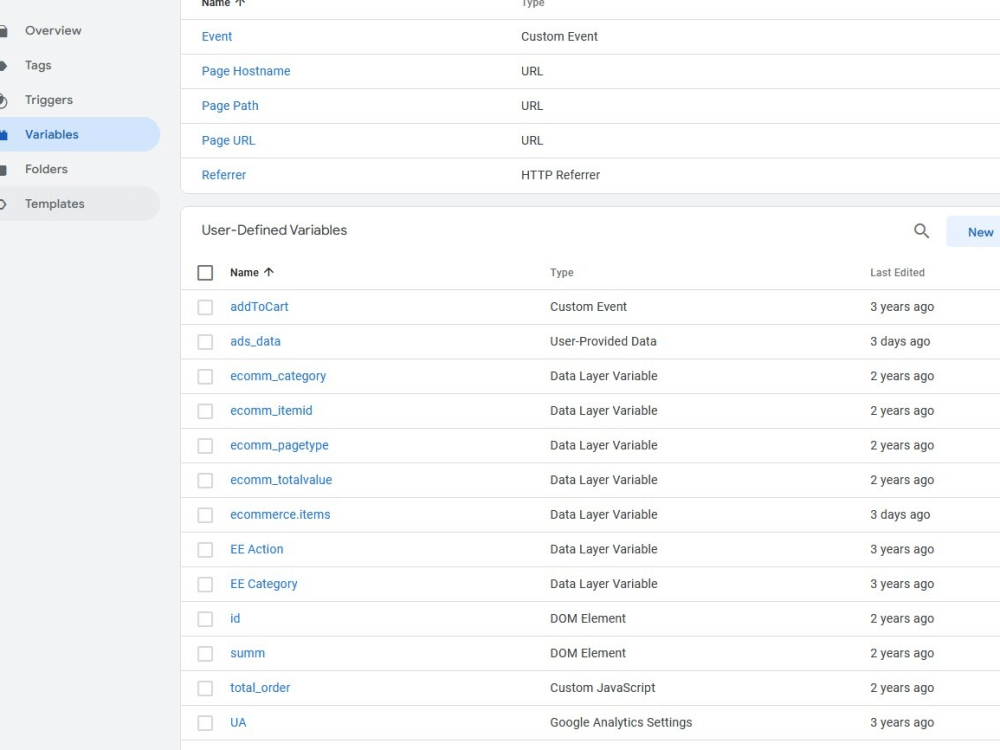Open the Event built-in variable
Screen dimensions: 1000x750
tap(217, 36)
